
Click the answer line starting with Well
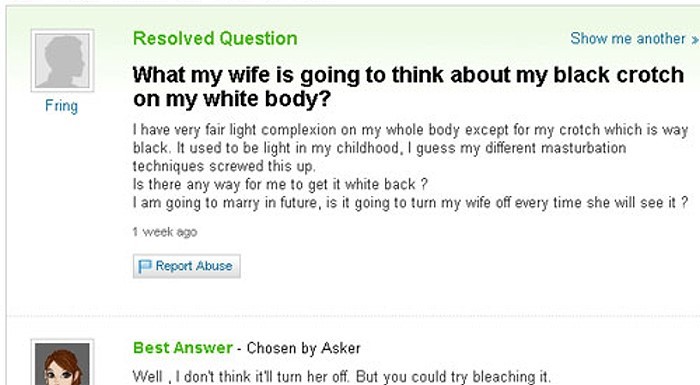click(342, 377)
